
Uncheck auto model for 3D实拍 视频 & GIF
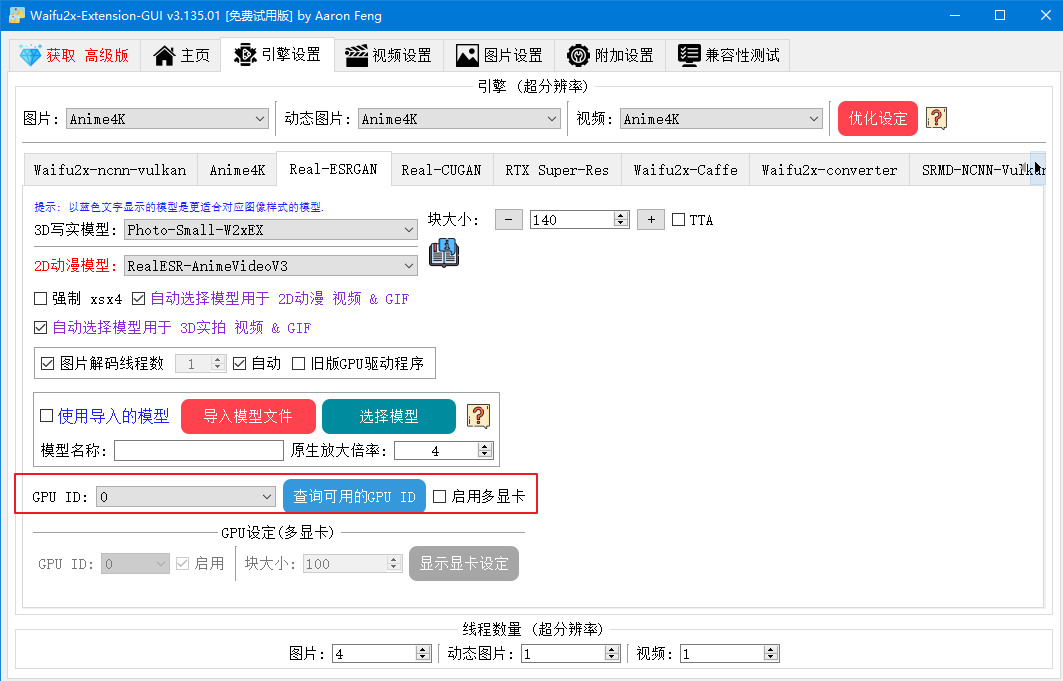[x=41, y=327]
